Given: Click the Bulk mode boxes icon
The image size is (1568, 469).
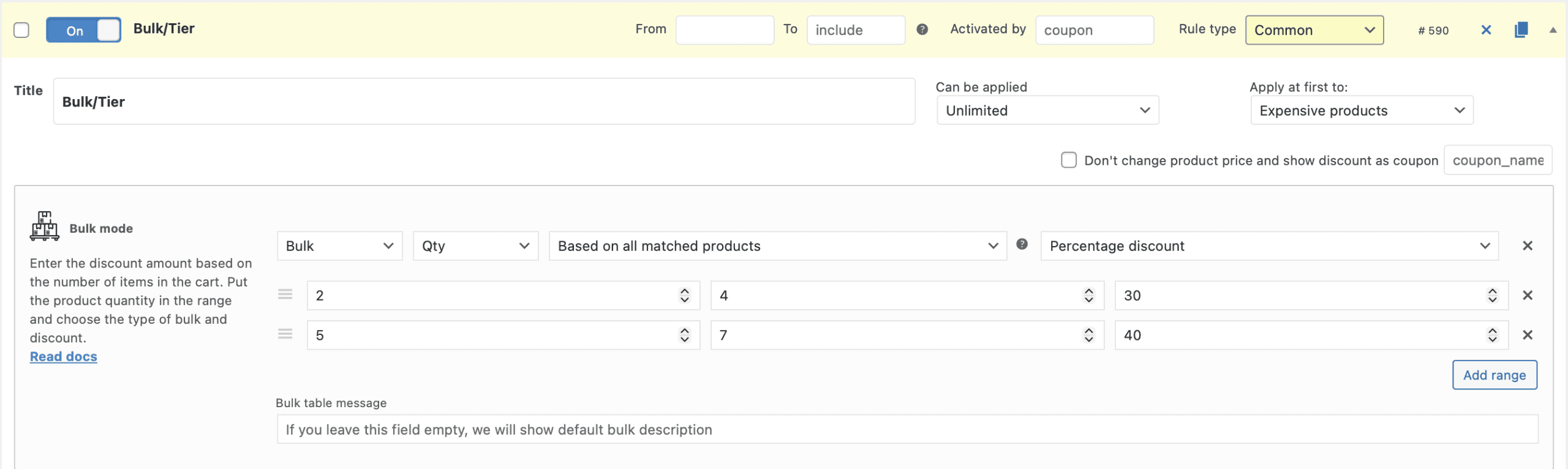Looking at the screenshot, I should click(45, 226).
